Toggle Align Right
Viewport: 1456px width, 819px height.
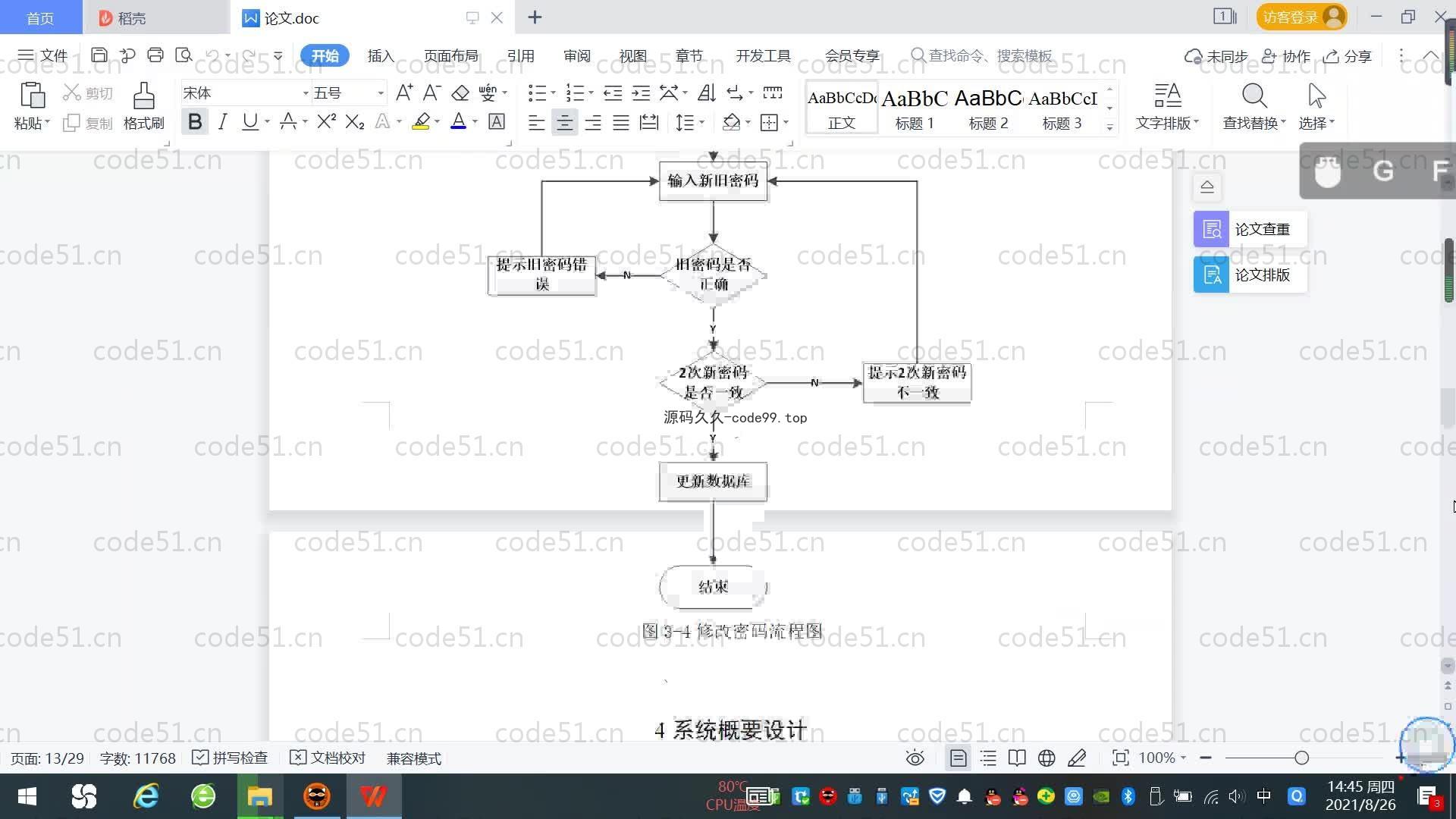coord(593,122)
